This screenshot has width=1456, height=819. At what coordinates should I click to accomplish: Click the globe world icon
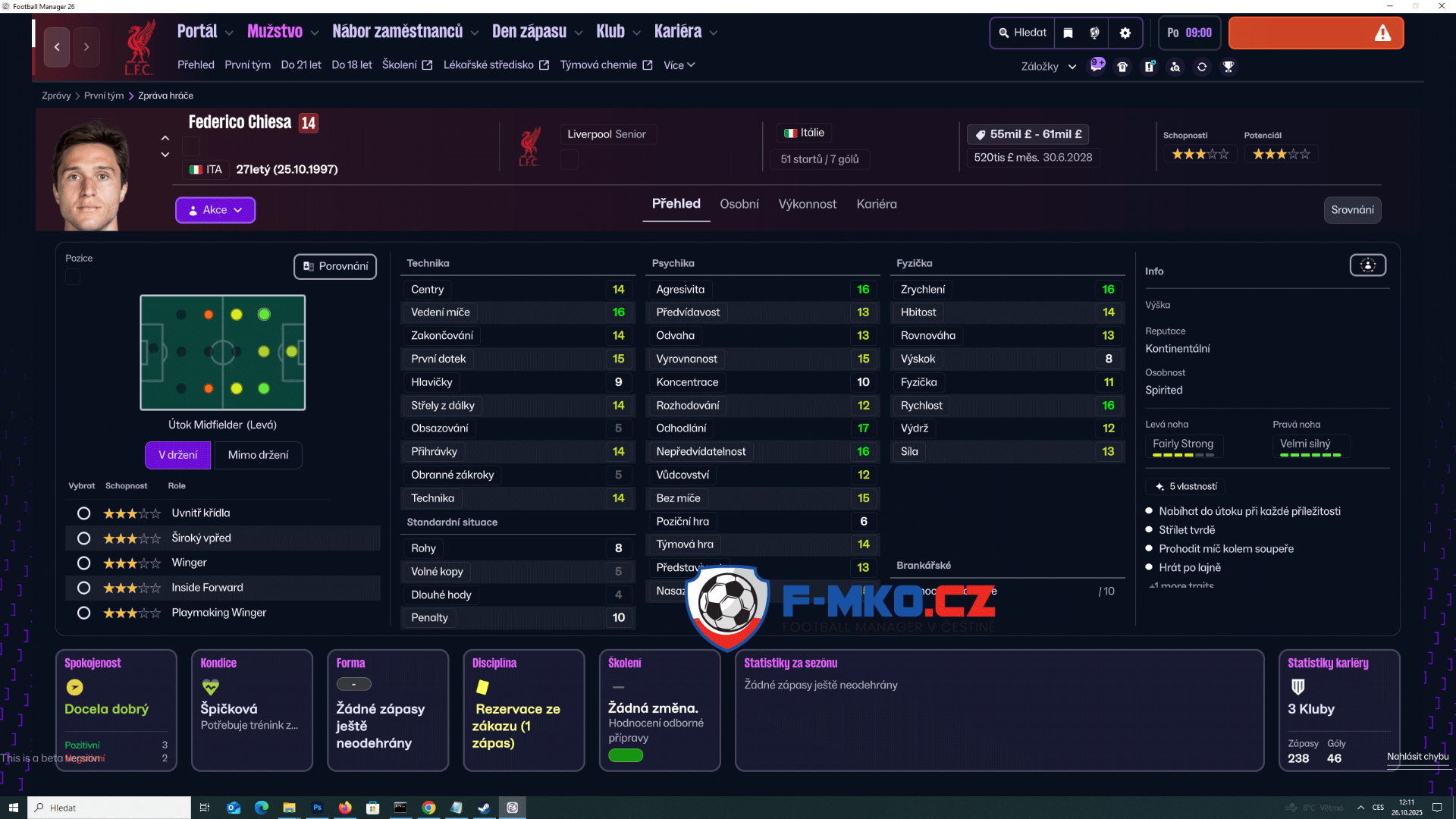(1094, 33)
